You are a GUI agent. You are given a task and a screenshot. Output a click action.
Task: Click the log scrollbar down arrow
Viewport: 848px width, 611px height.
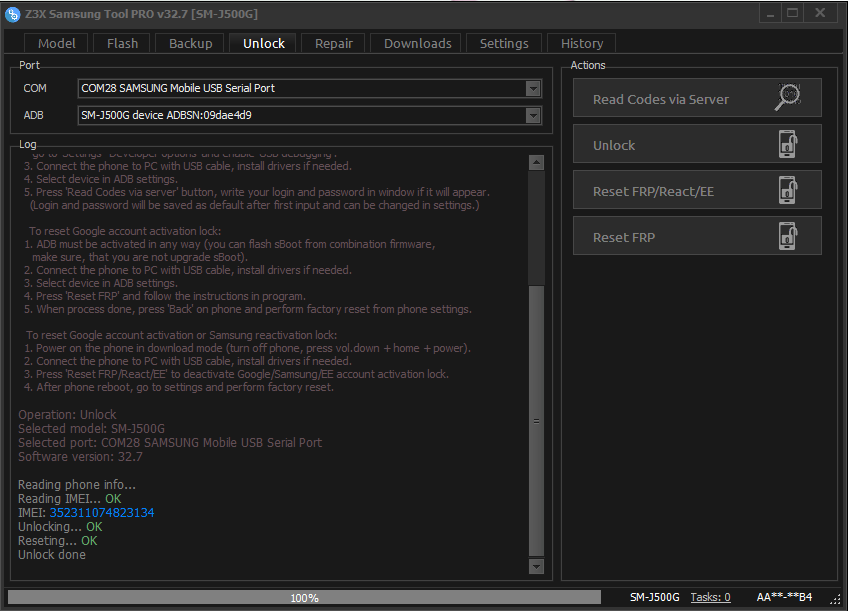[x=536, y=566]
